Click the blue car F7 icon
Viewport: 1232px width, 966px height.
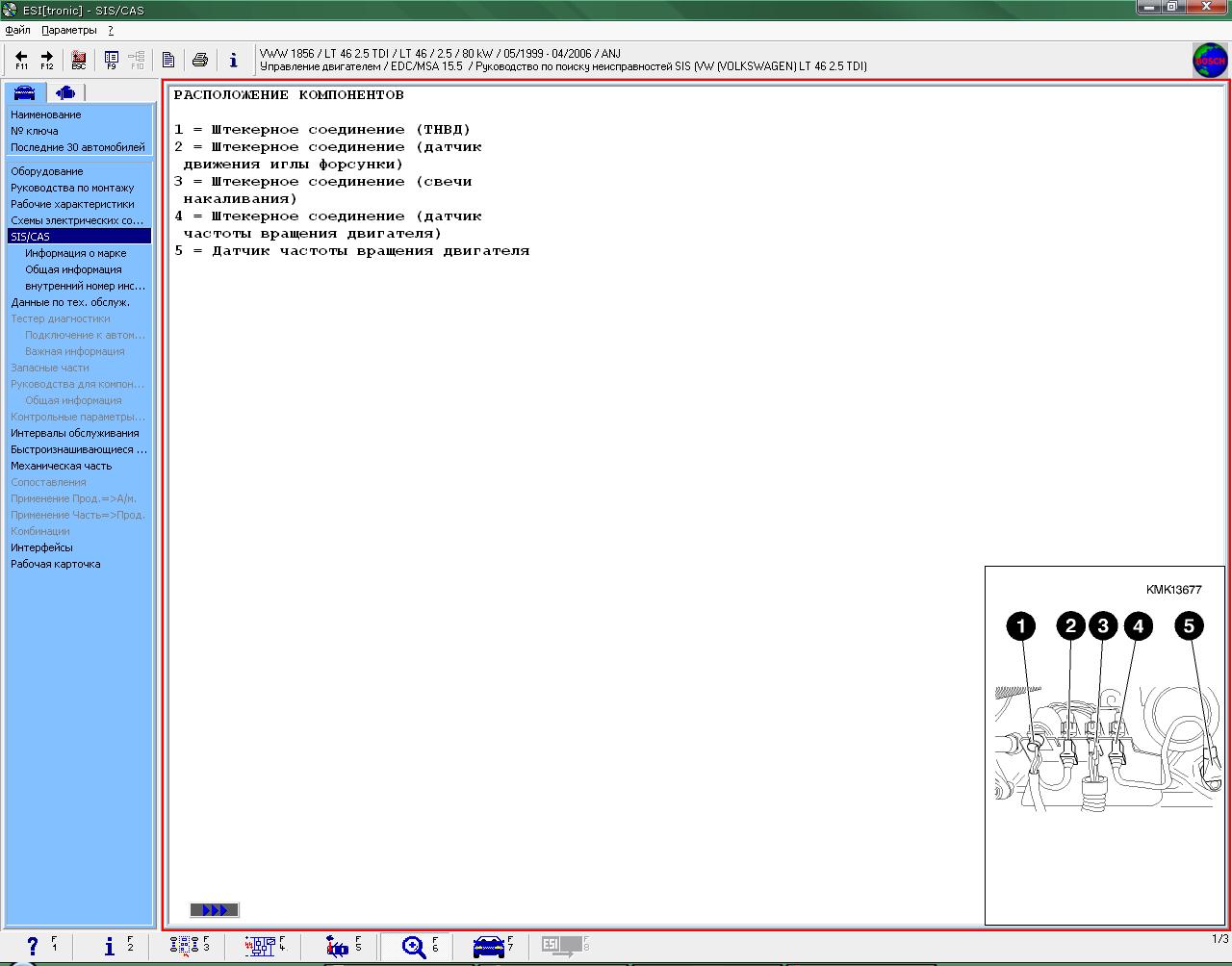pos(489,947)
